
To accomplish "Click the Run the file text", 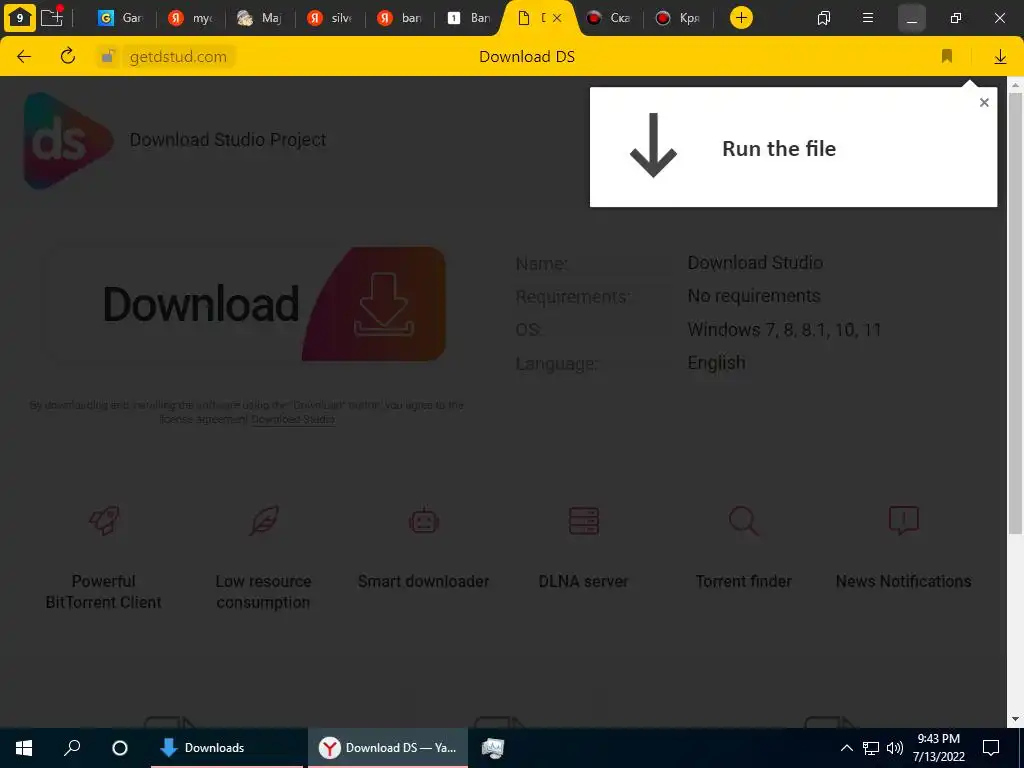I will pyautogui.click(x=778, y=148).
